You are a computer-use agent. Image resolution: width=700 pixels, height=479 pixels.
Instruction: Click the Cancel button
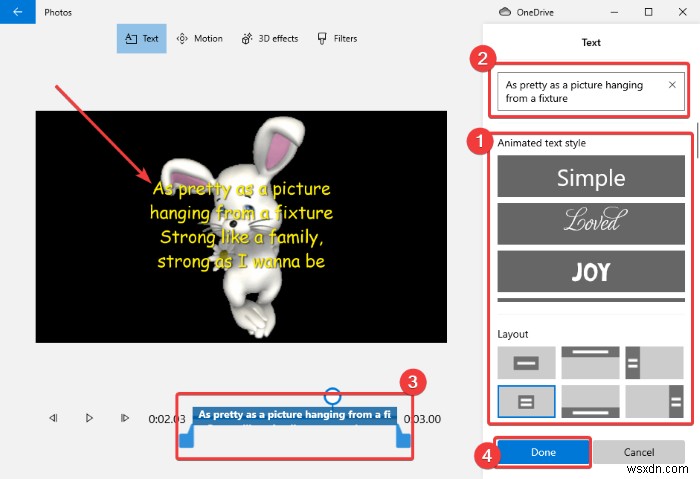pyautogui.click(x=639, y=452)
